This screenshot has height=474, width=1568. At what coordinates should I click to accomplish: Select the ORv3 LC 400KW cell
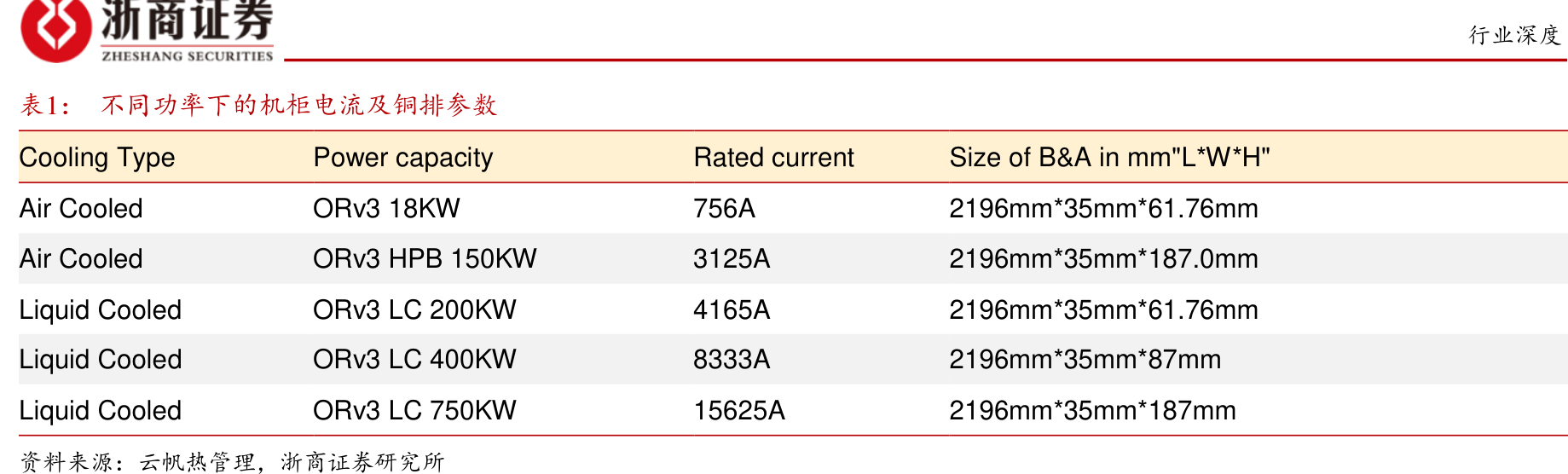[x=414, y=359]
